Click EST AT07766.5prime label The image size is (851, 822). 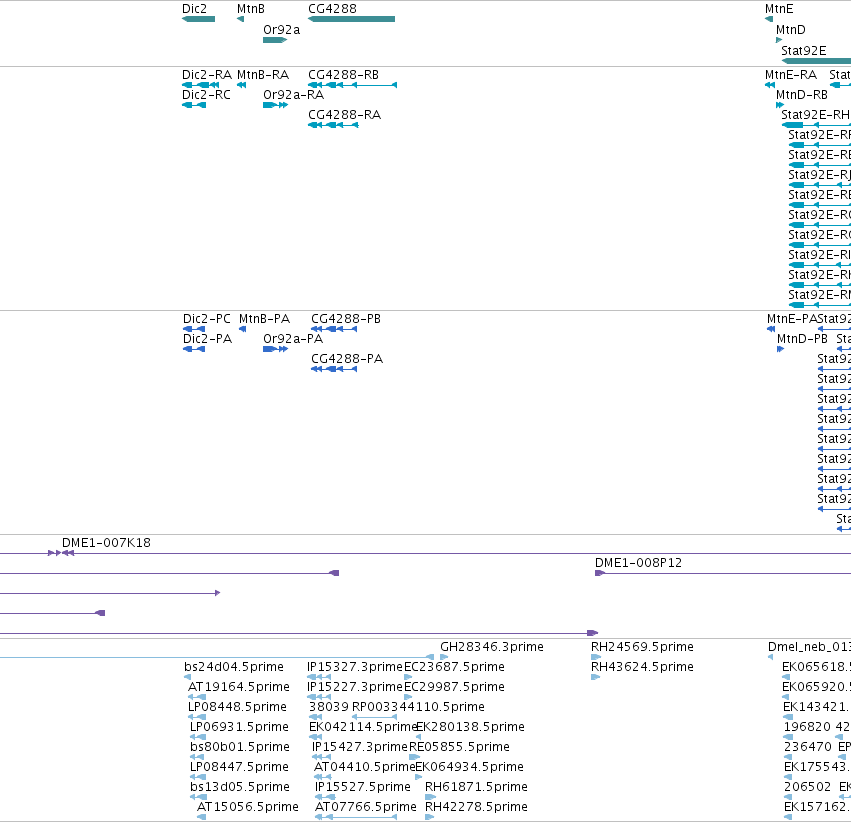pyautogui.click(x=365, y=807)
